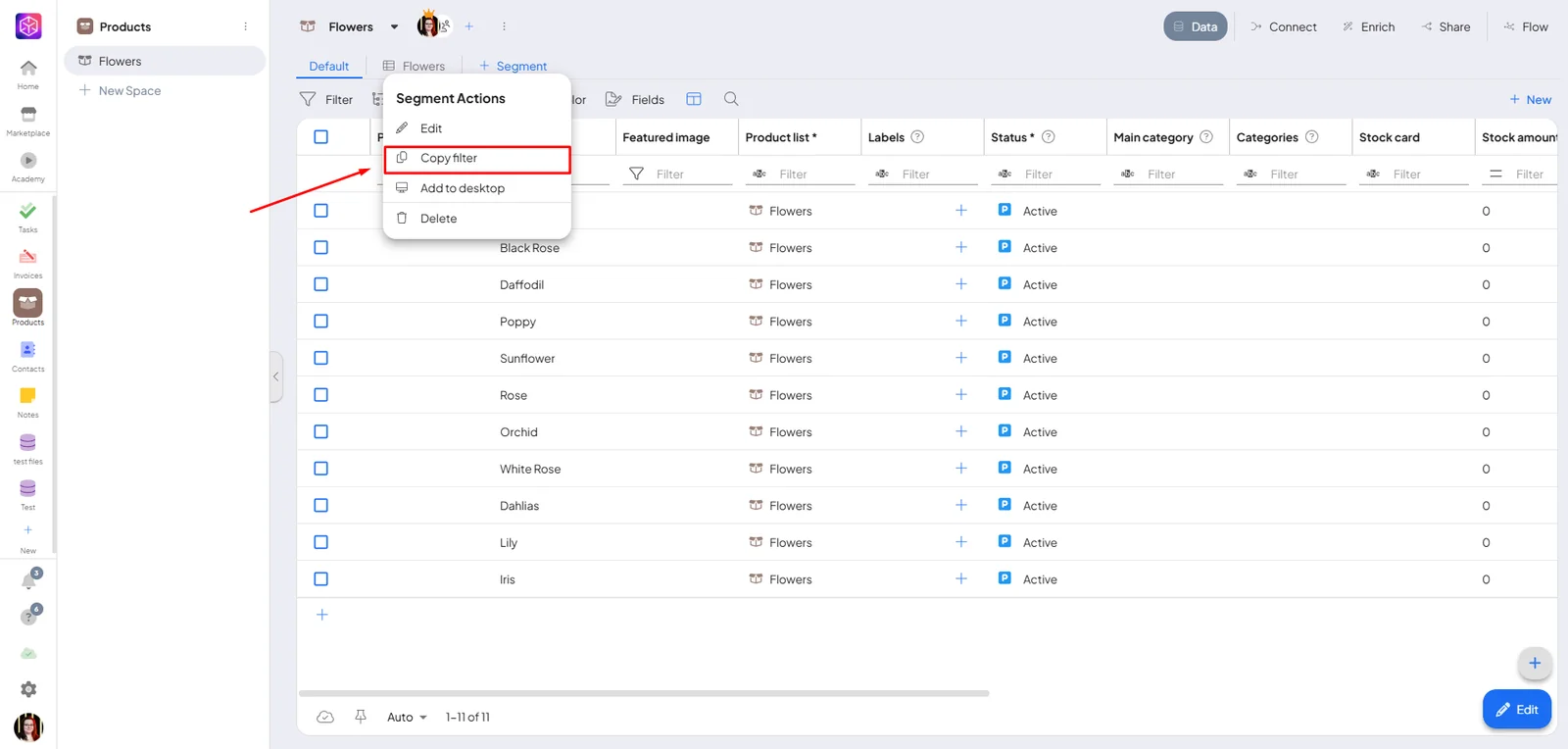Collapse the left spaces panel
The height and width of the screenshot is (749, 1568).
click(276, 376)
